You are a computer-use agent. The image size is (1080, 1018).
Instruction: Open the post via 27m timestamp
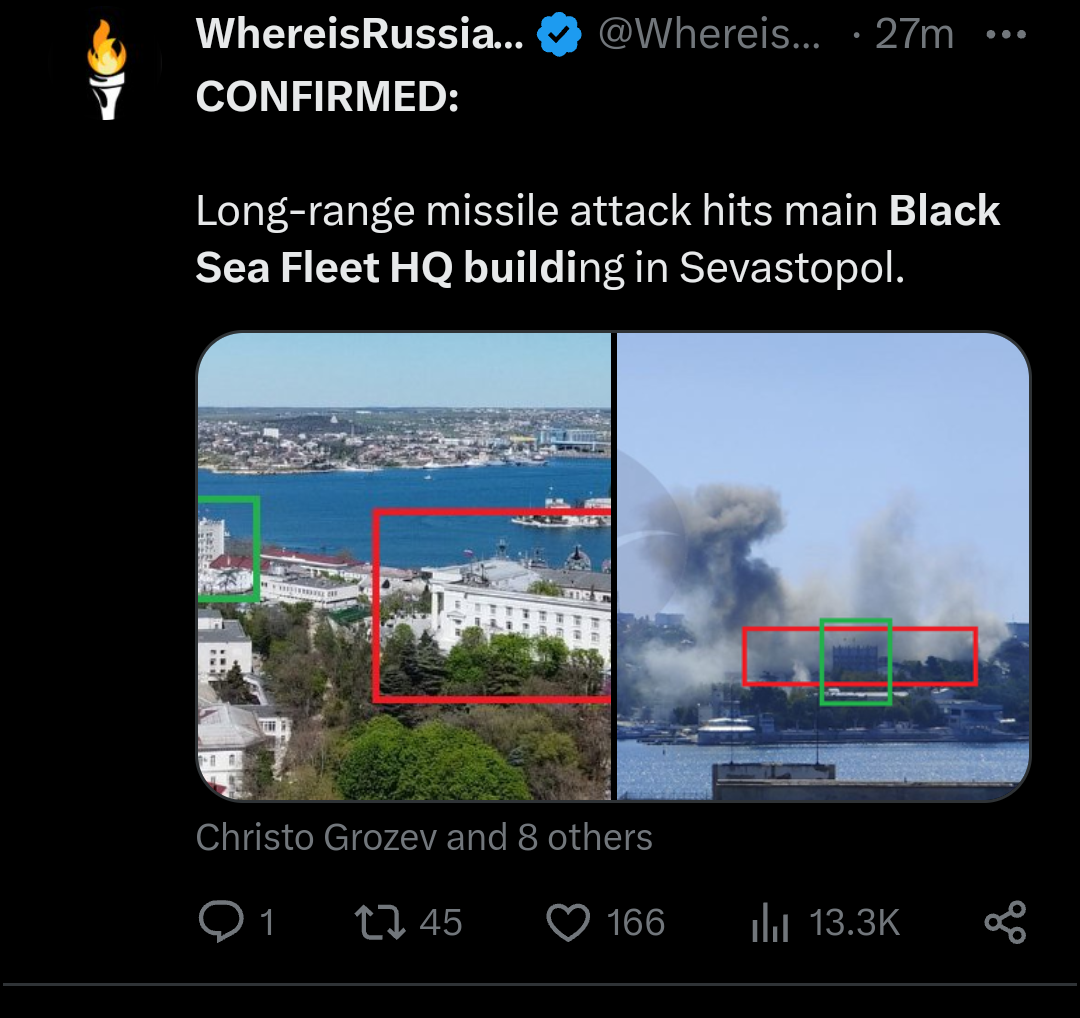coord(913,36)
